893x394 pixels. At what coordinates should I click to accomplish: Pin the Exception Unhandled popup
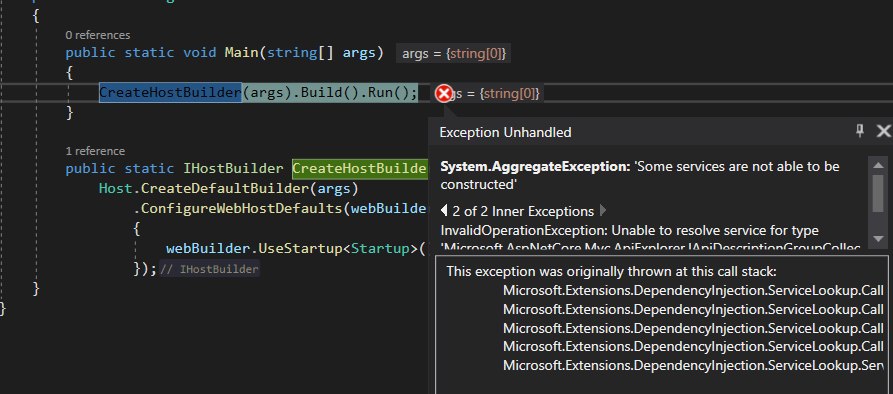(860, 131)
